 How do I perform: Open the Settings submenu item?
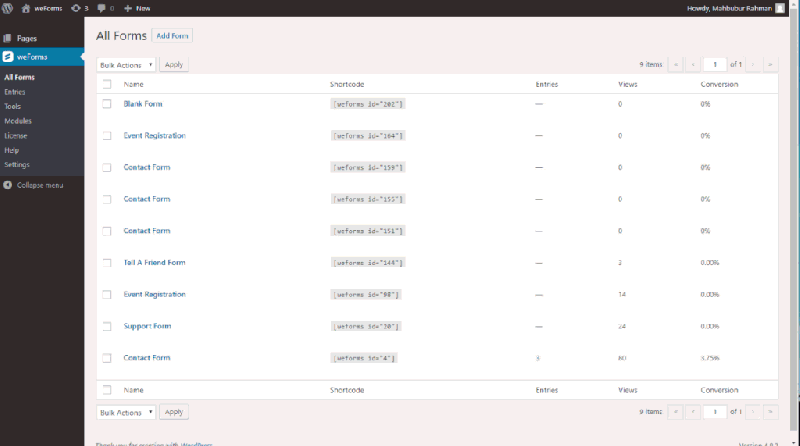point(17,164)
